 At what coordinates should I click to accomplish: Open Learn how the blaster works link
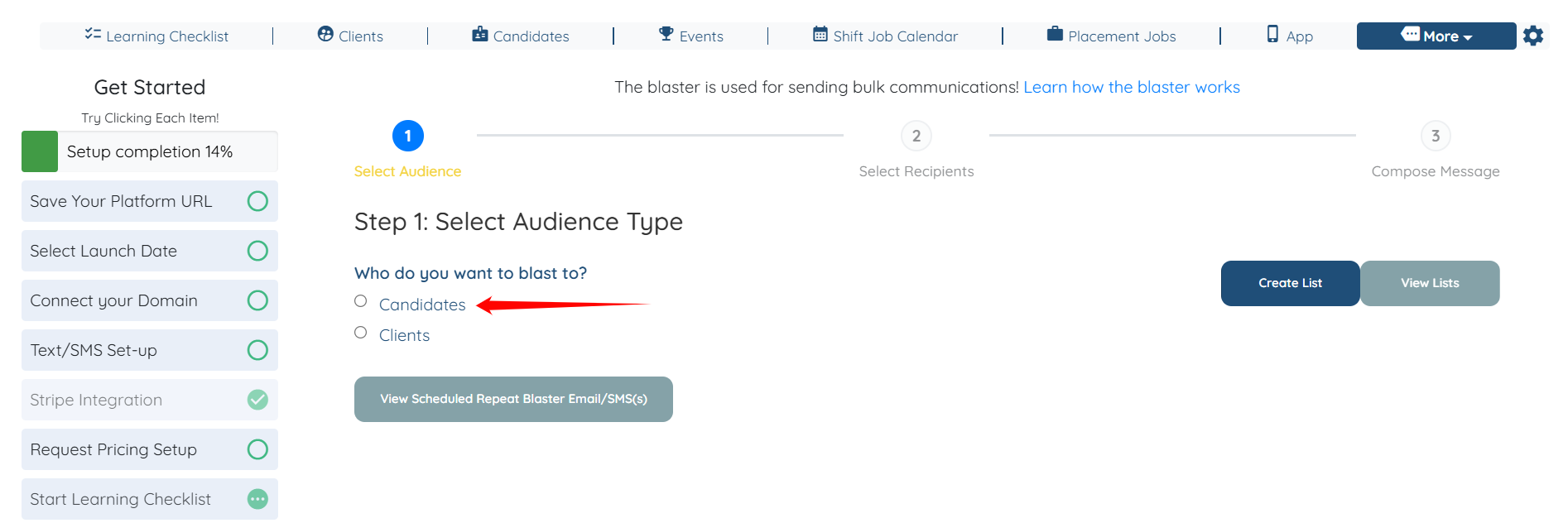1131,87
